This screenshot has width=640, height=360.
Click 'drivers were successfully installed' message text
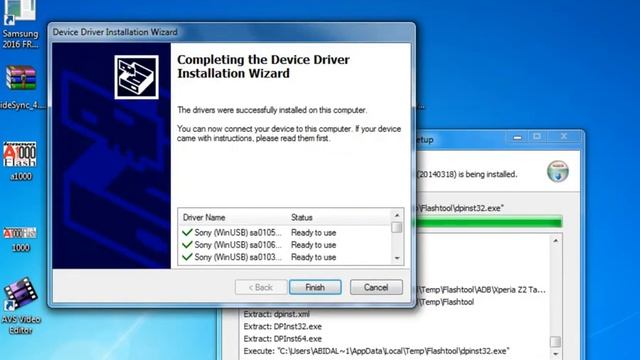(272, 110)
